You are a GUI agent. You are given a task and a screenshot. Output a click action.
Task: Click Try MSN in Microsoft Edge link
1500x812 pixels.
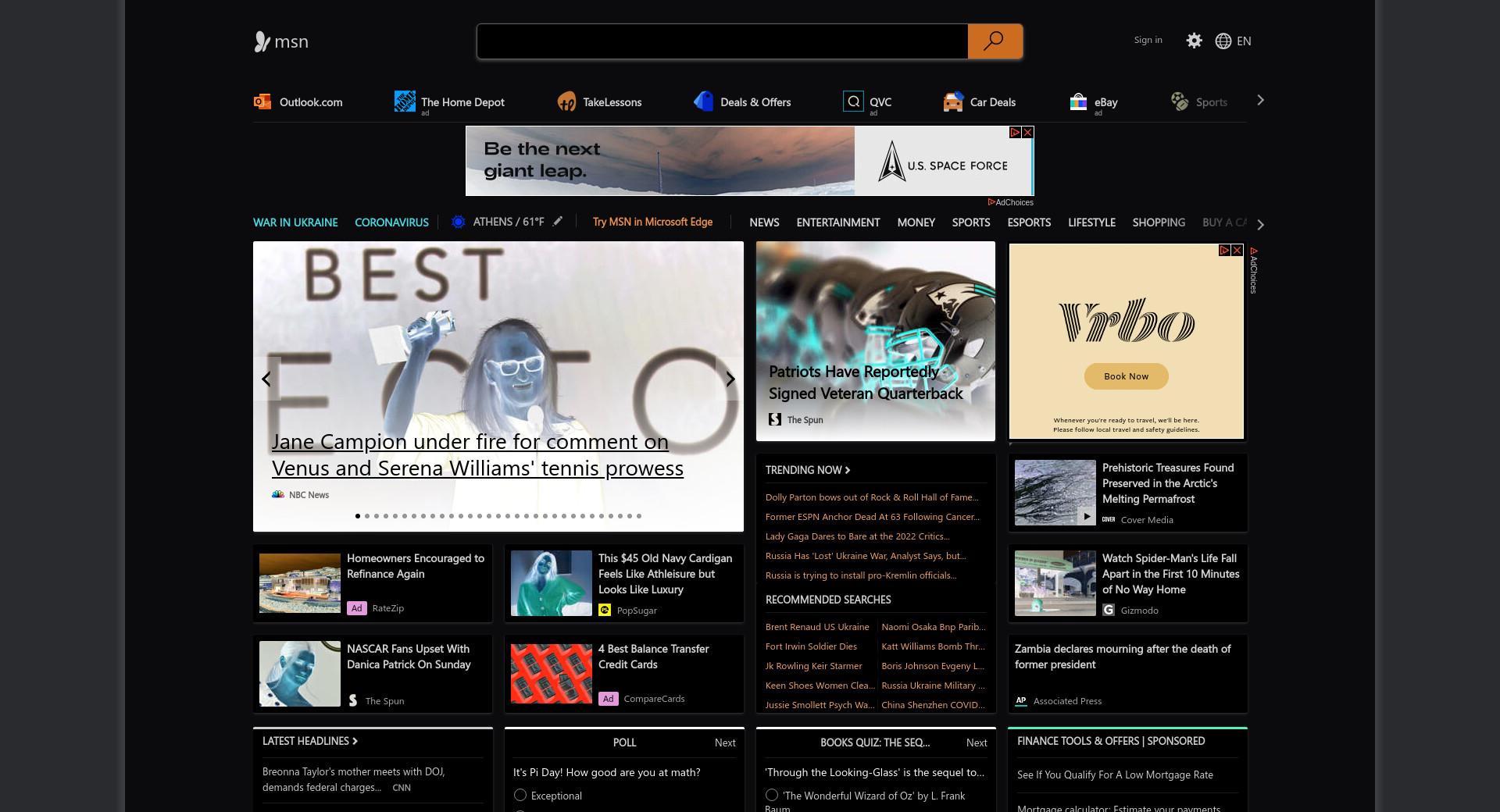tap(652, 222)
